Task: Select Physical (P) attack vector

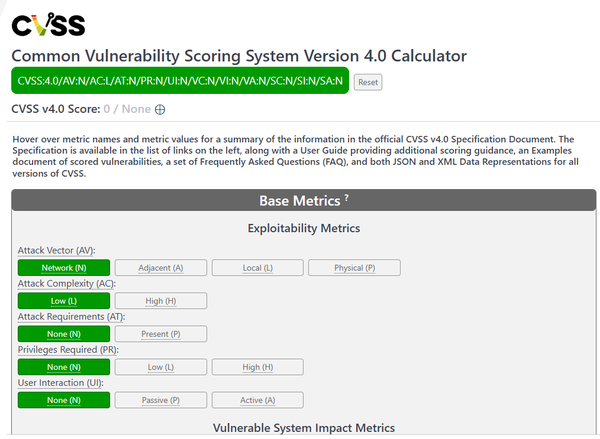Action: (x=354, y=268)
